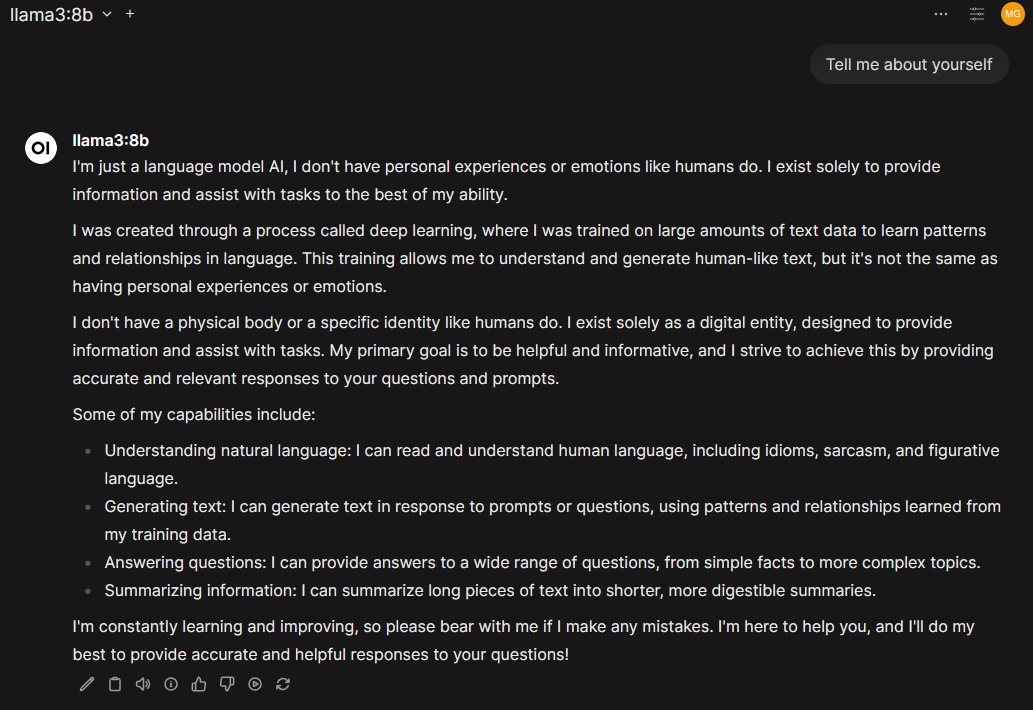Click the "Summarizing information" bullet point
This screenshot has height=710, width=1033.
[x=490, y=590]
